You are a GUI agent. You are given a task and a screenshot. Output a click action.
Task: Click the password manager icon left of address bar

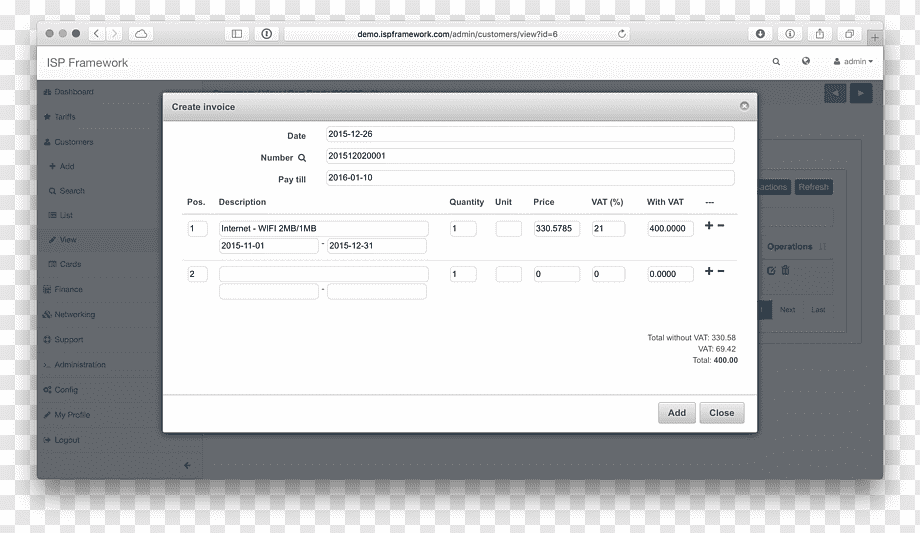click(x=266, y=33)
